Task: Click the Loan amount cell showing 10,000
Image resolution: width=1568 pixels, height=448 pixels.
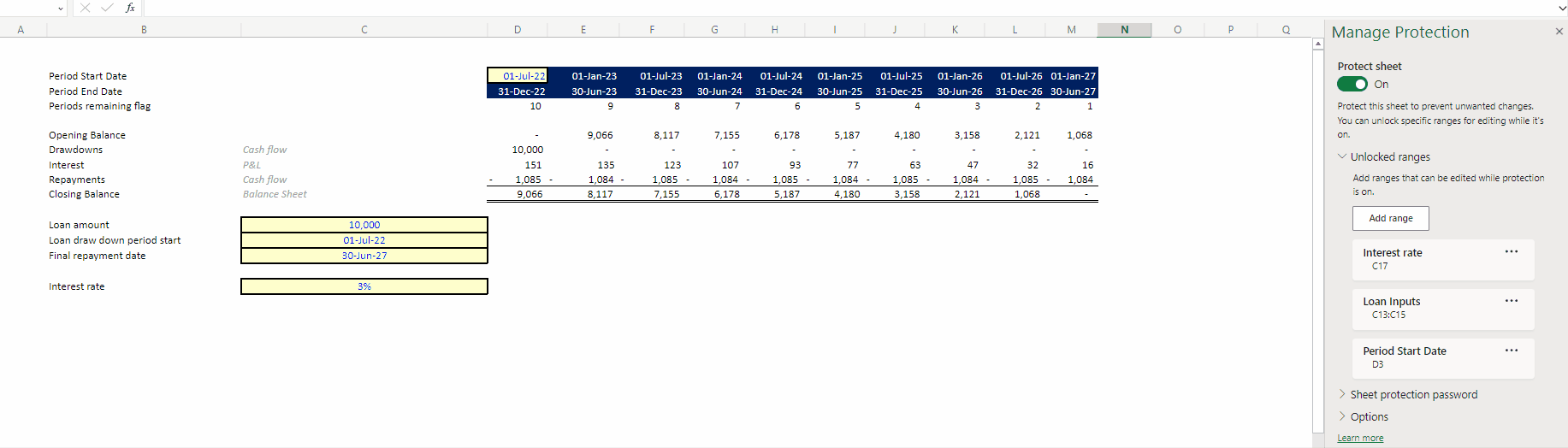Action: (364, 225)
